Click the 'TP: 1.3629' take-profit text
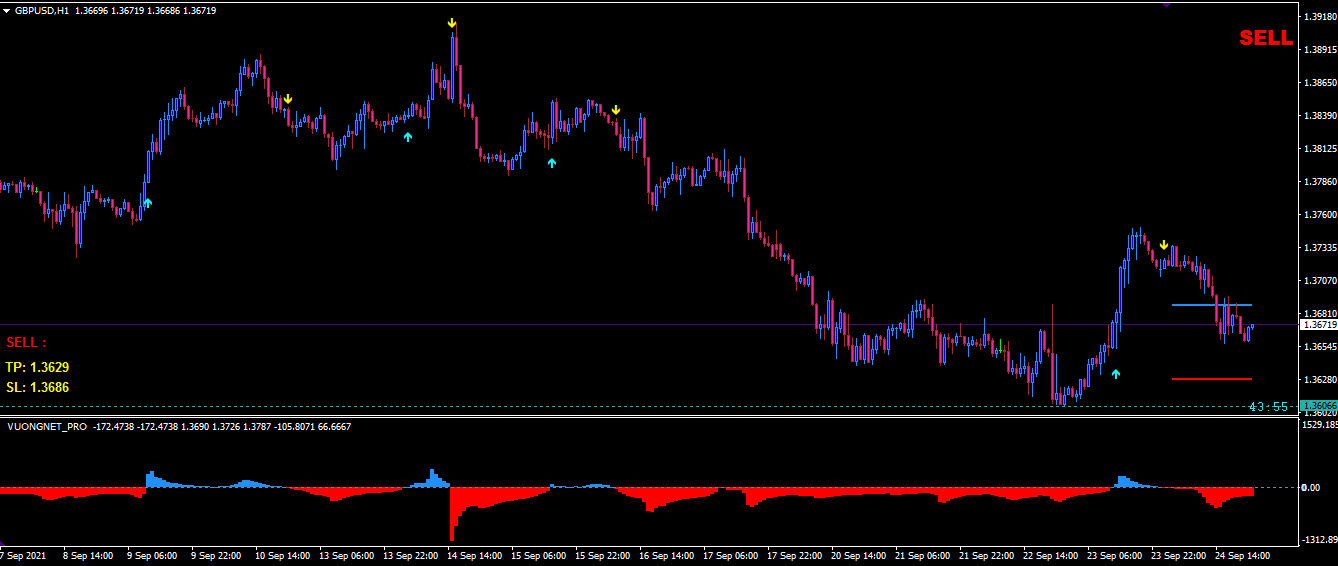The image size is (1338, 566). [x=37, y=367]
